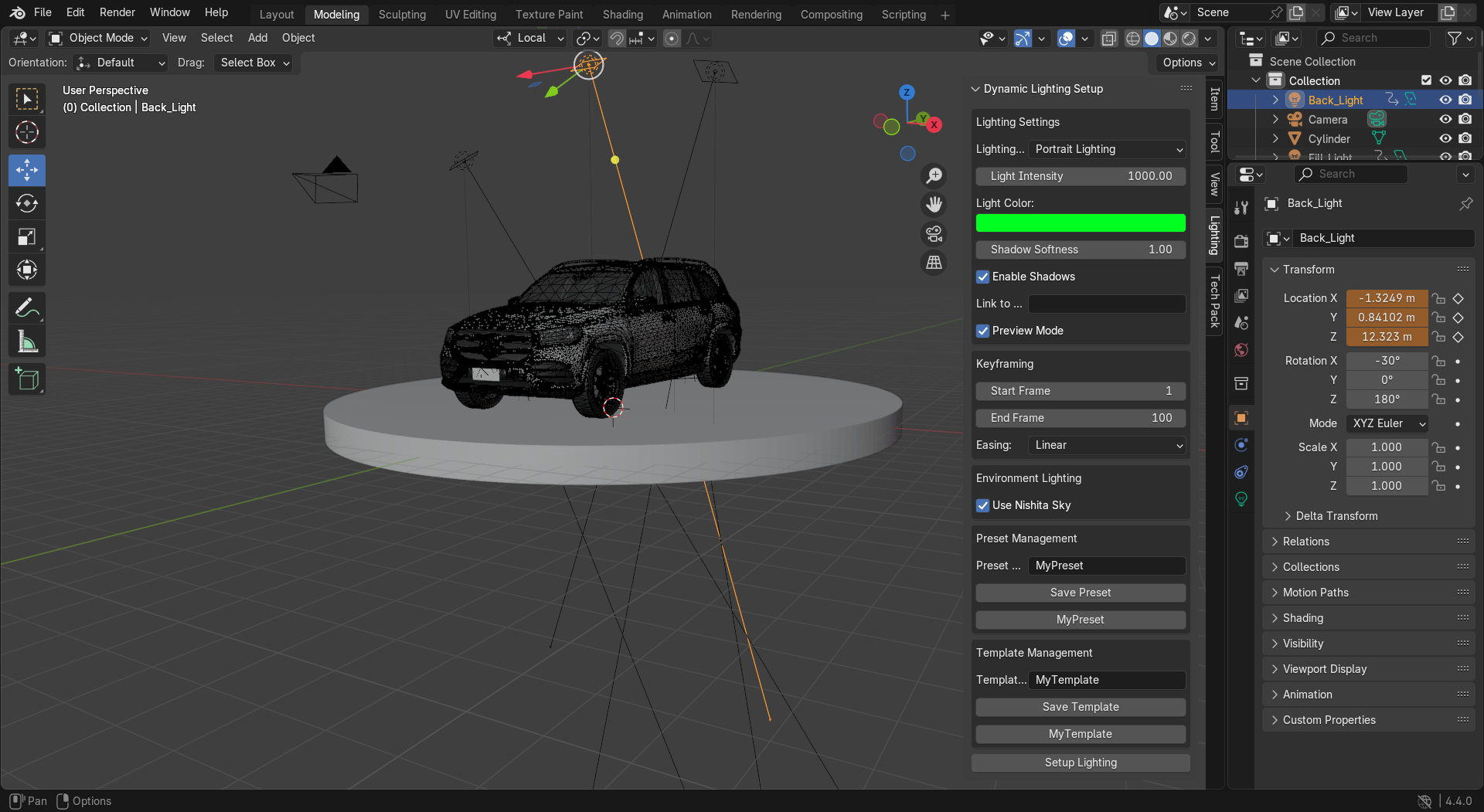
Task: Hide Camera object with eye icon
Action: (x=1445, y=119)
